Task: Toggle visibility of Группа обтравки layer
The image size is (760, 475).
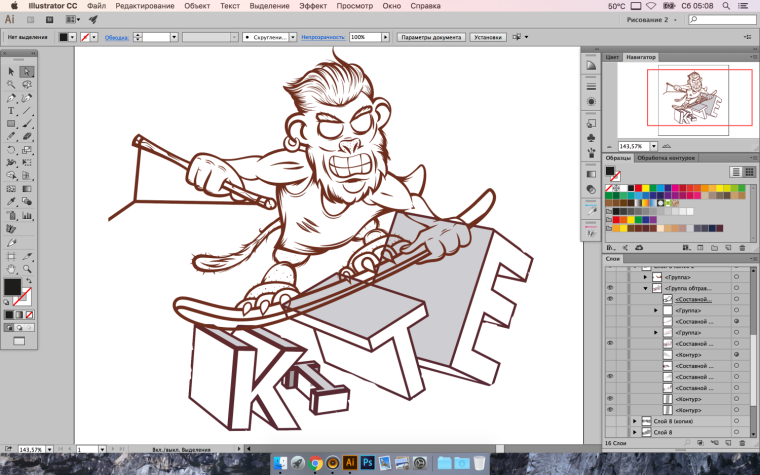Action: point(610,287)
